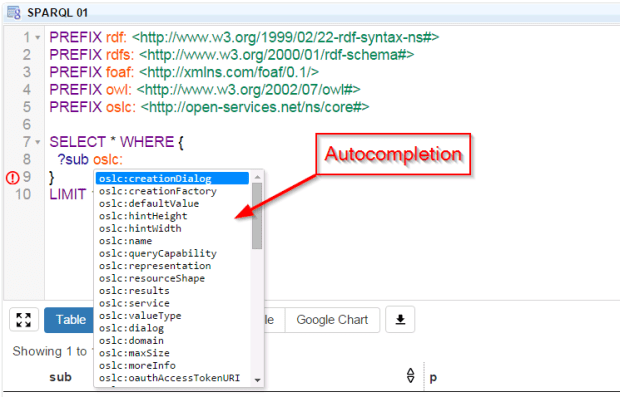The height and width of the screenshot is (397, 620).
Task: Switch to the Table results tab
Action: (70, 319)
